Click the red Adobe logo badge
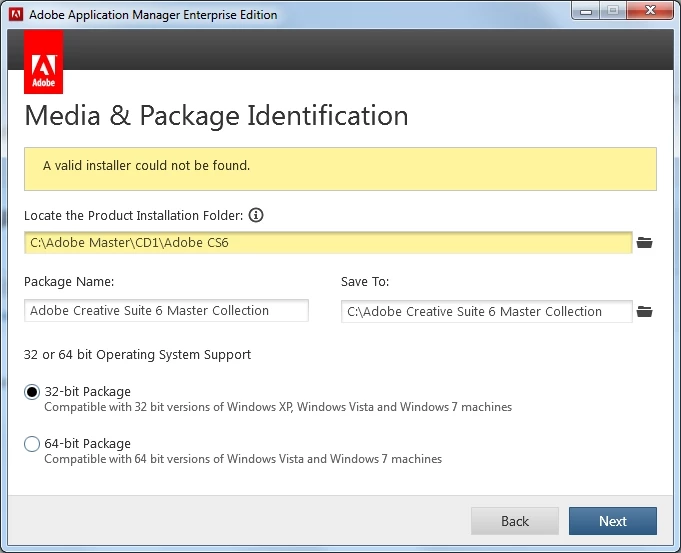681x553 pixels. click(x=43, y=62)
